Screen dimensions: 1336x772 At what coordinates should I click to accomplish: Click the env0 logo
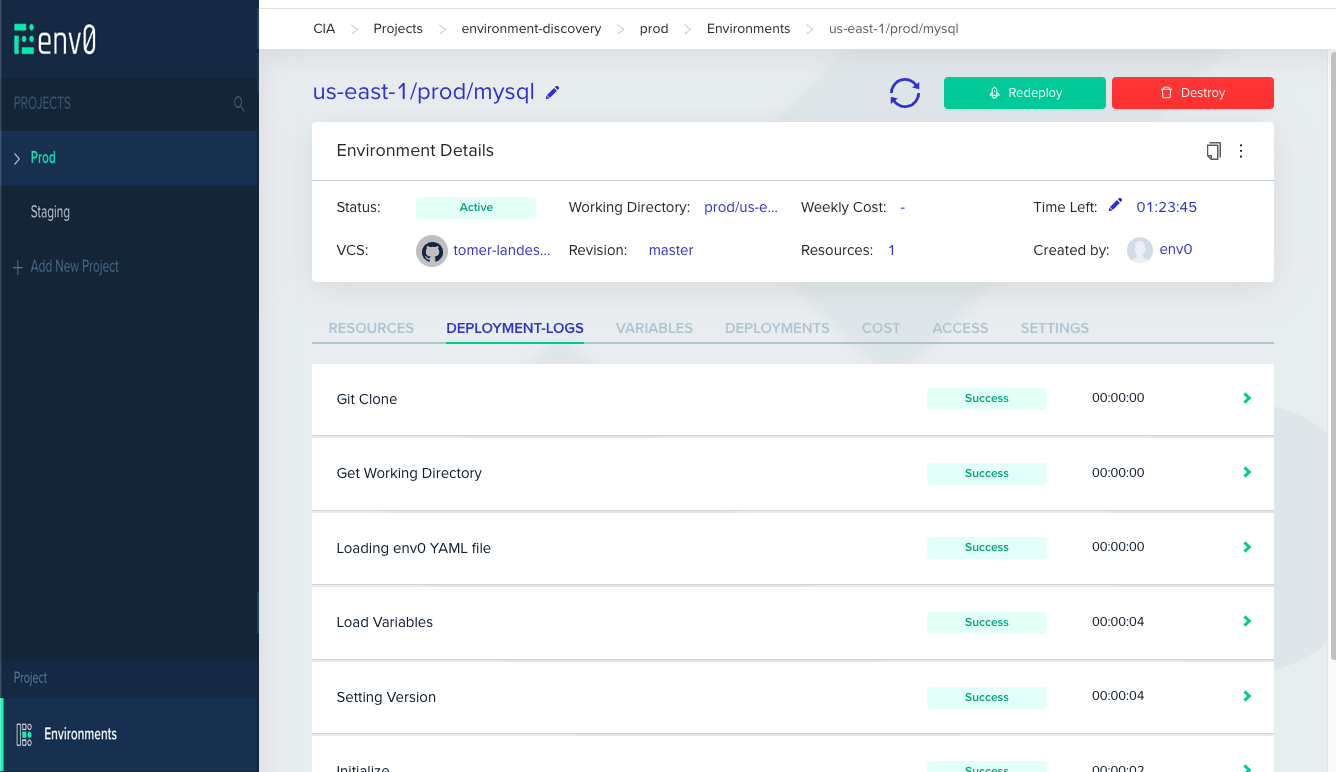55,39
